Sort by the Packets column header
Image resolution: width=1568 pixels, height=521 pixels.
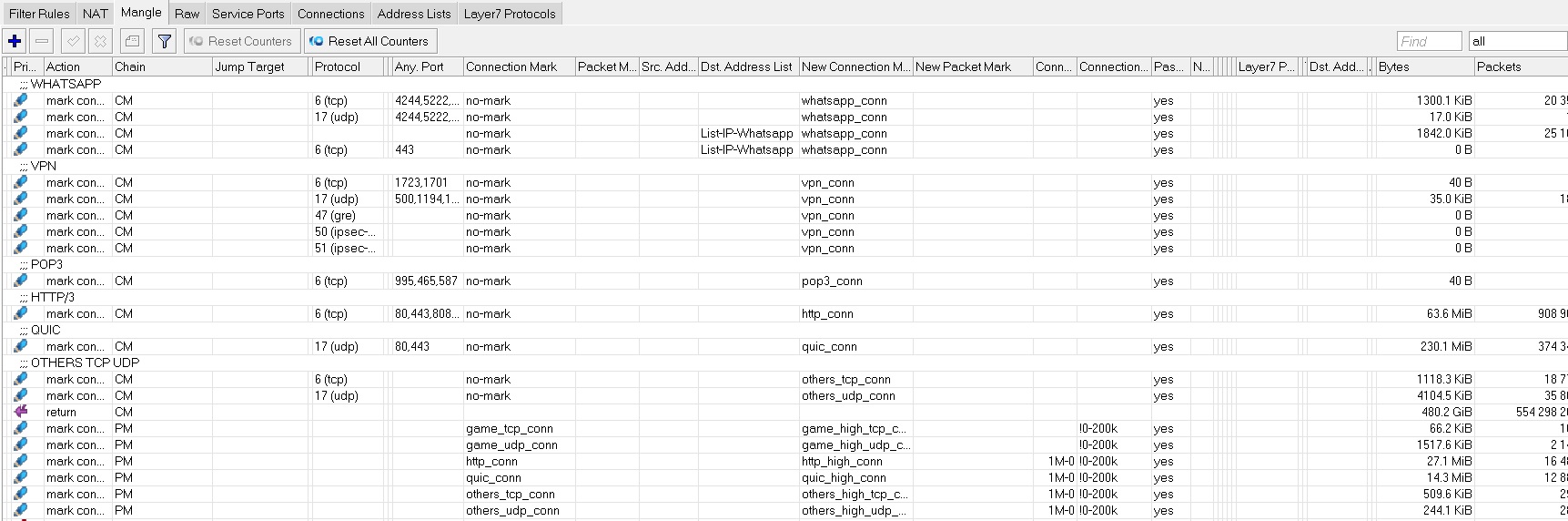1521,66
